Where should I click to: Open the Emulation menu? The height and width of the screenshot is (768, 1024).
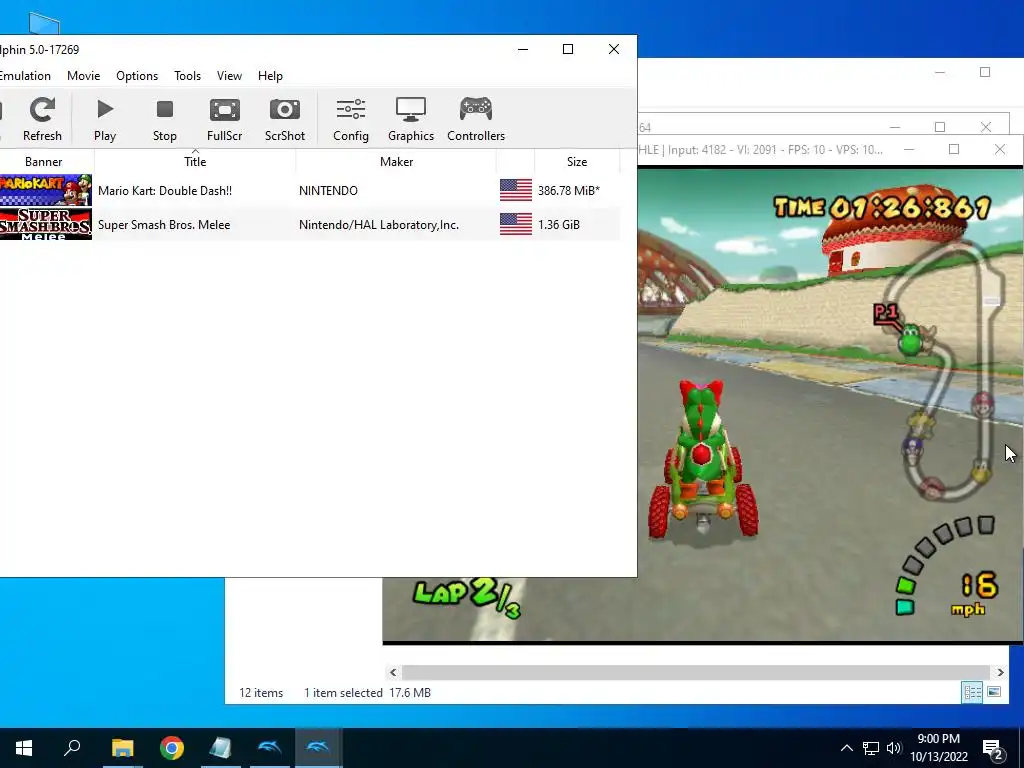tap(25, 76)
